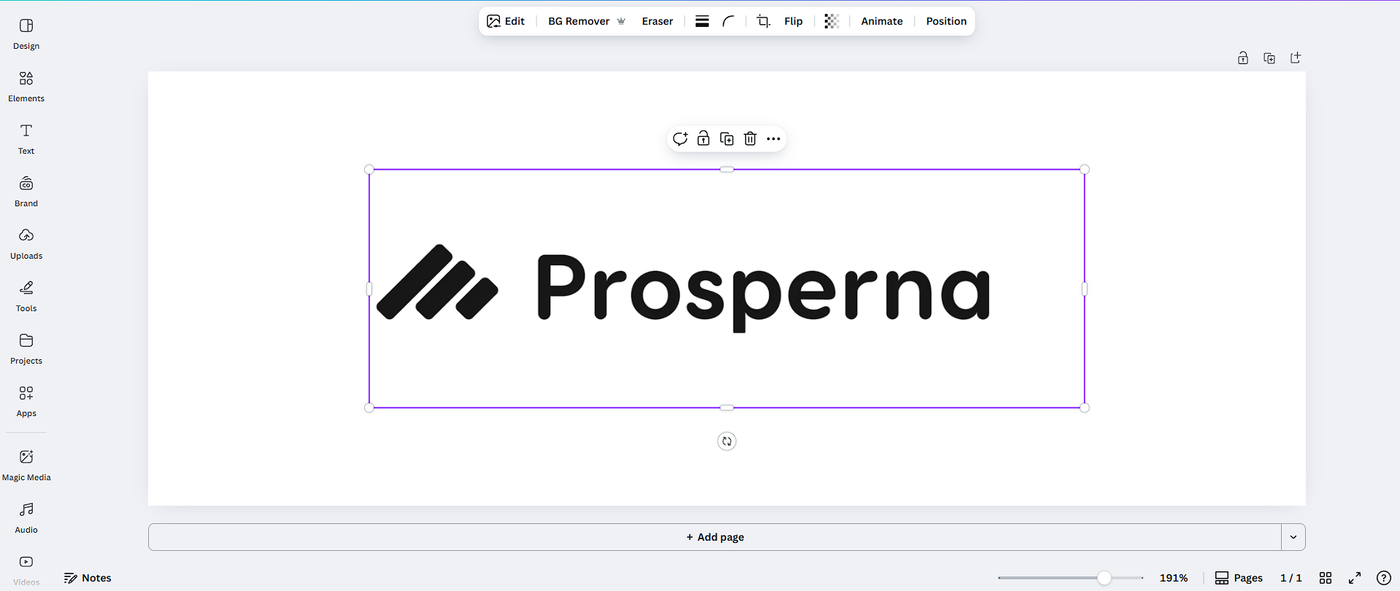Image resolution: width=1400 pixels, height=591 pixels.
Task: Duplicate the page above the canvas
Action: pos(1269,58)
